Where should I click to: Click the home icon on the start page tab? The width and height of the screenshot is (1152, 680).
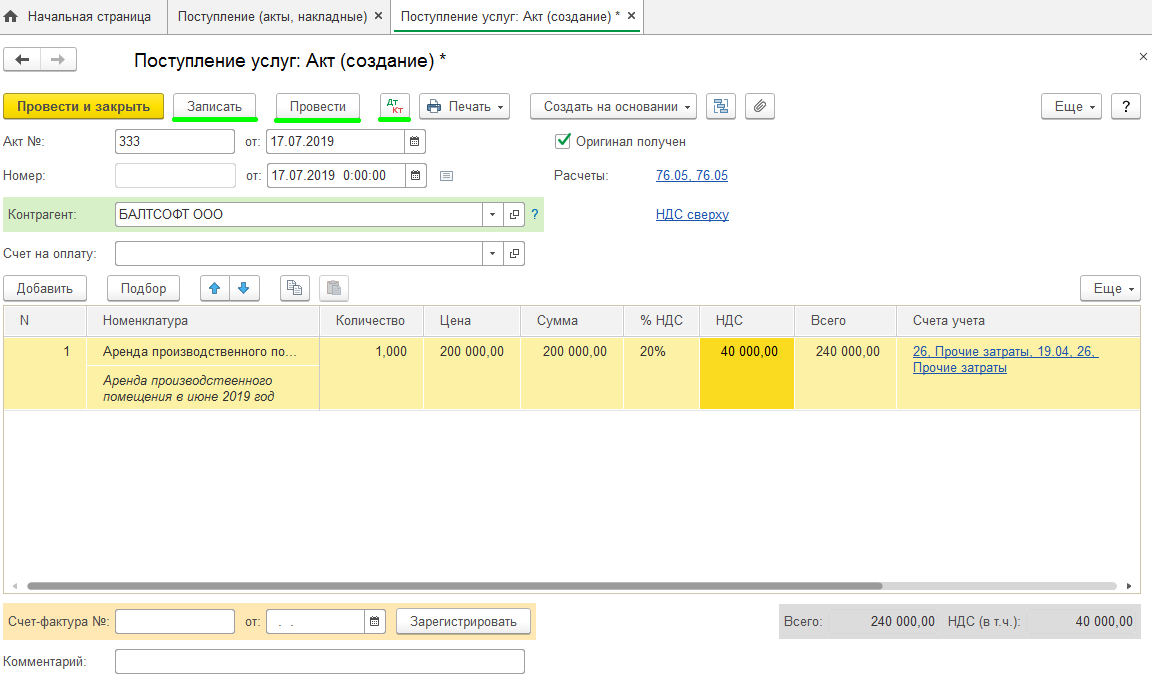[x=11, y=16]
